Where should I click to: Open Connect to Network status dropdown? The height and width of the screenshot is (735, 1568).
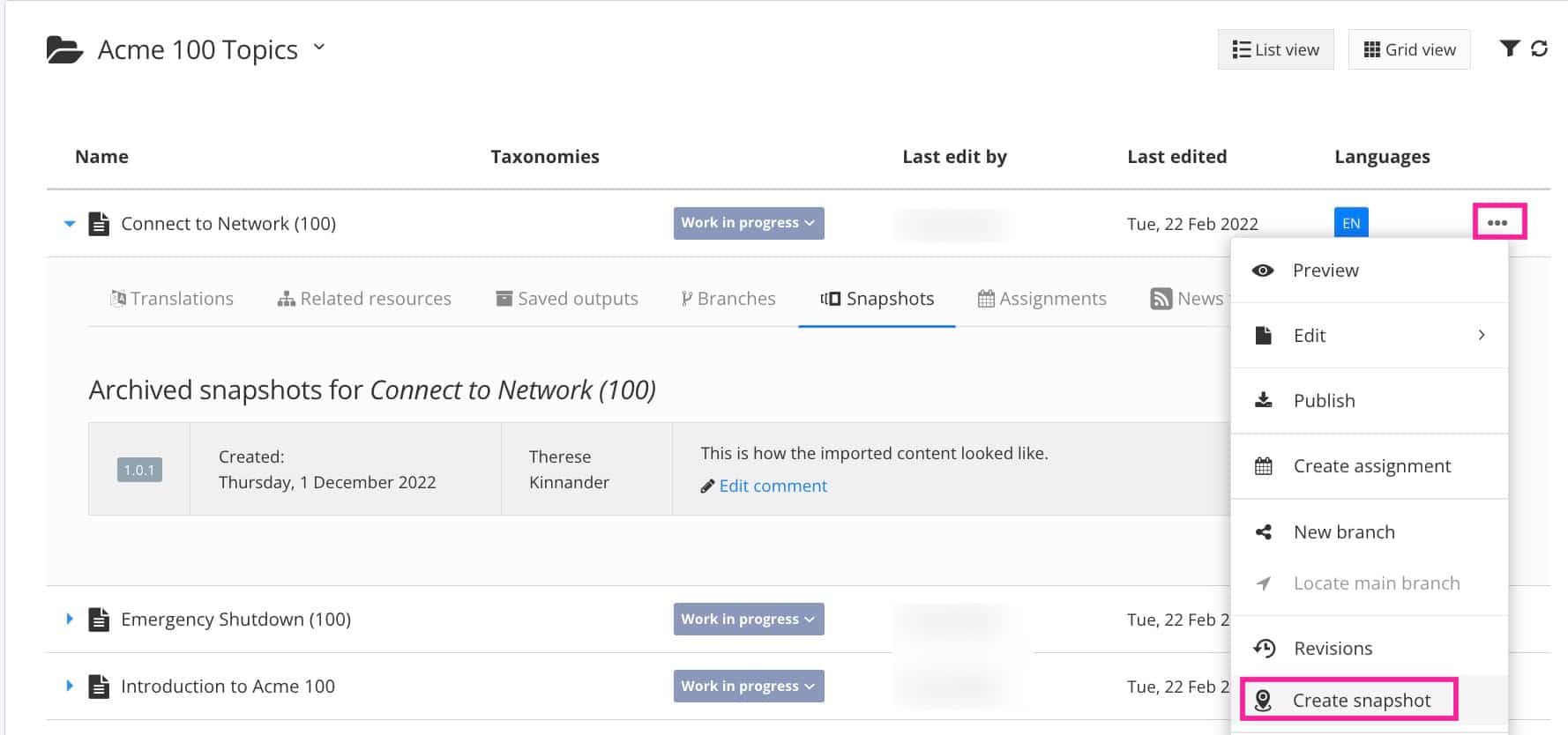pyautogui.click(x=749, y=223)
